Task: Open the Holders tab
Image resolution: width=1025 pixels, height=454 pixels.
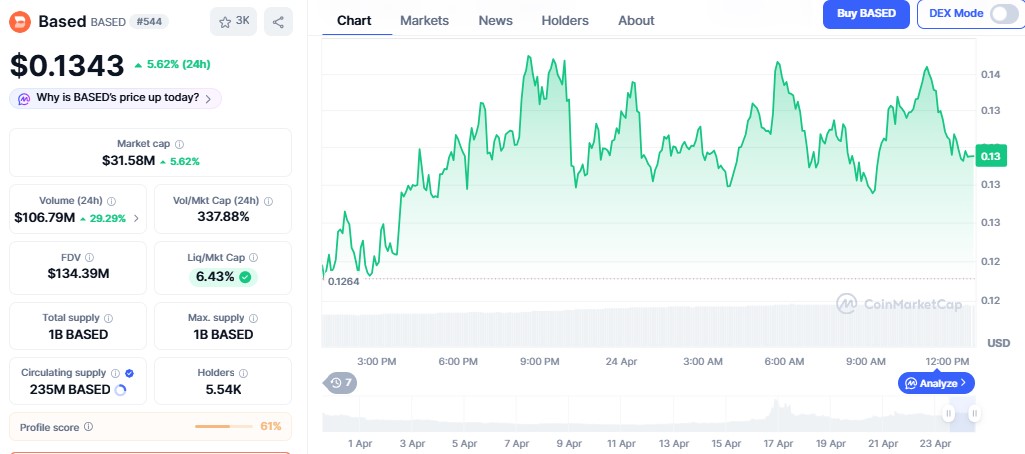Action: [565, 20]
